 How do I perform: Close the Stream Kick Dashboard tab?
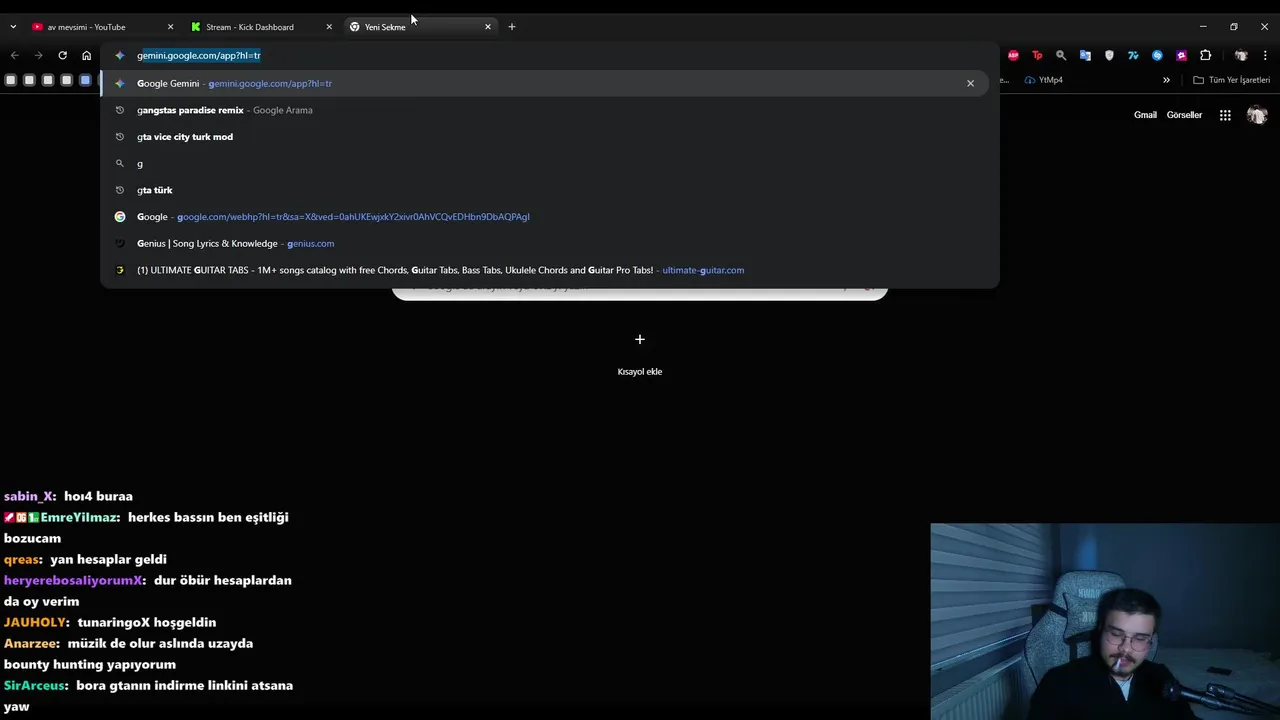pyautogui.click(x=329, y=27)
